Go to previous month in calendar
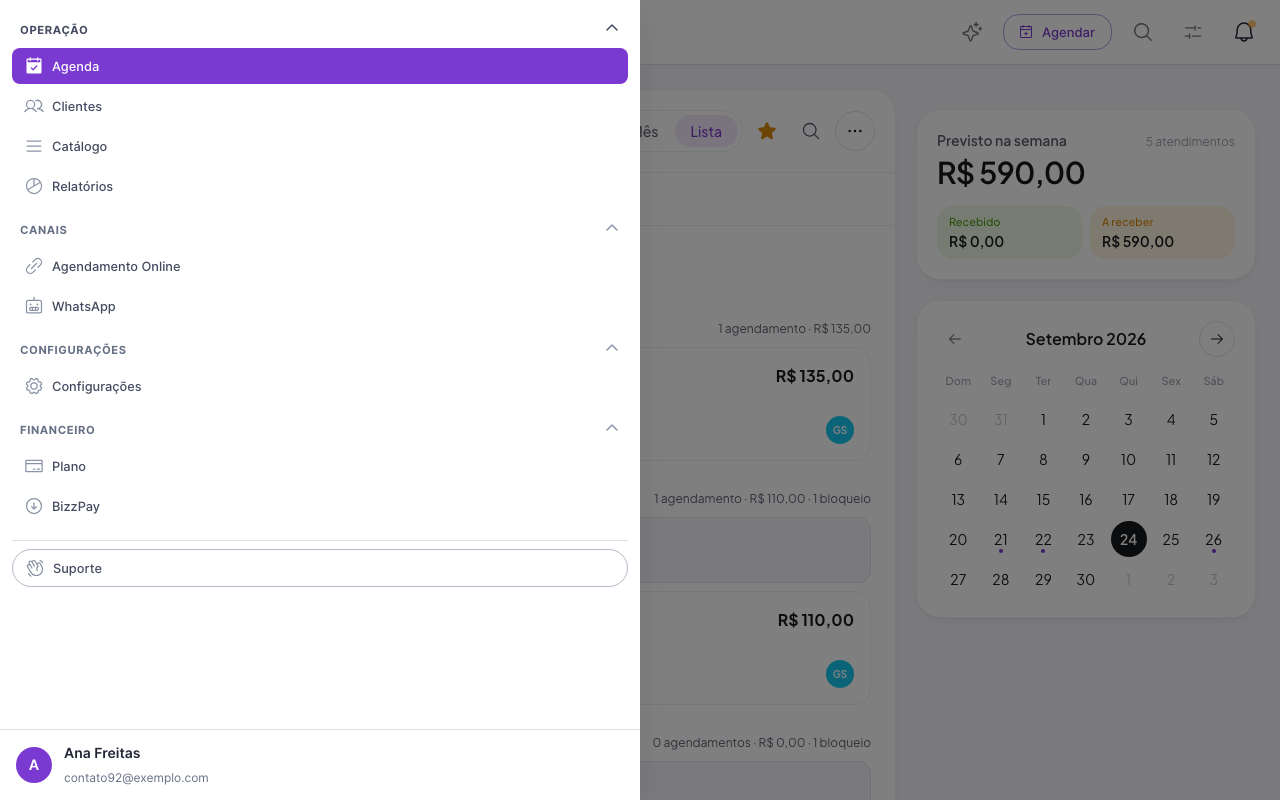The image size is (1280, 800). pyautogui.click(x=955, y=339)
